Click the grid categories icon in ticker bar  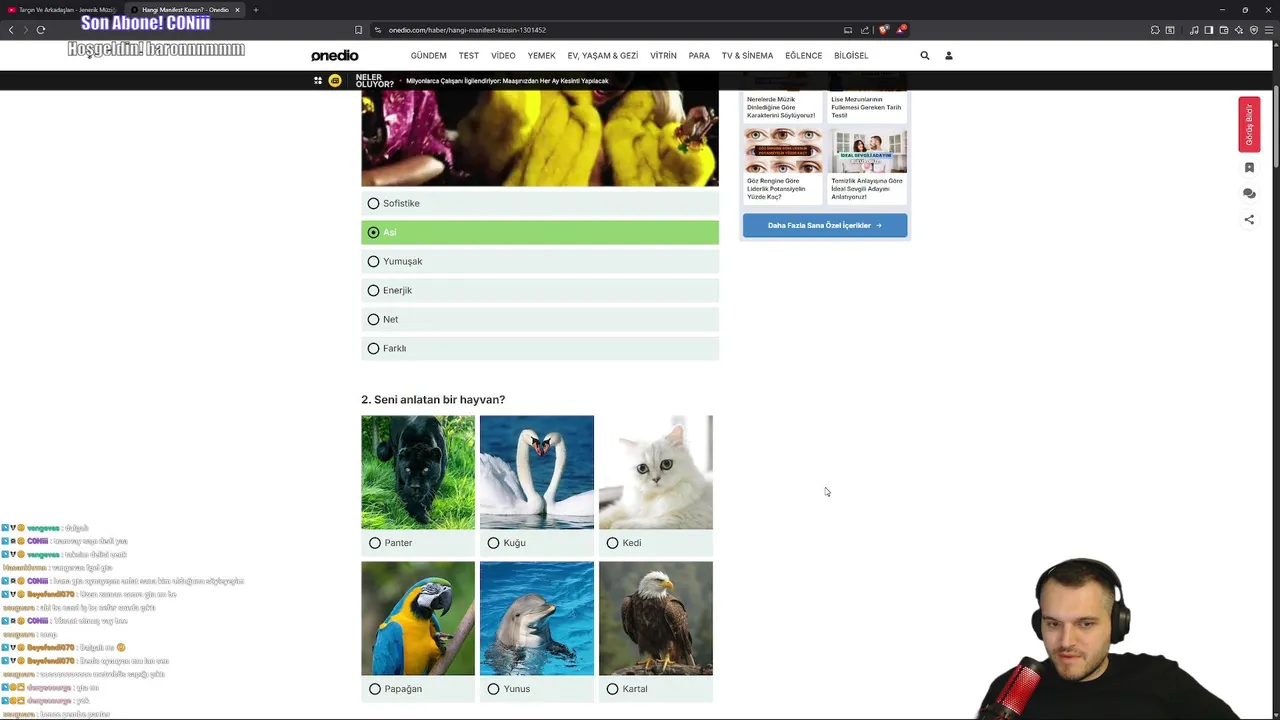(x=318, y=81)
